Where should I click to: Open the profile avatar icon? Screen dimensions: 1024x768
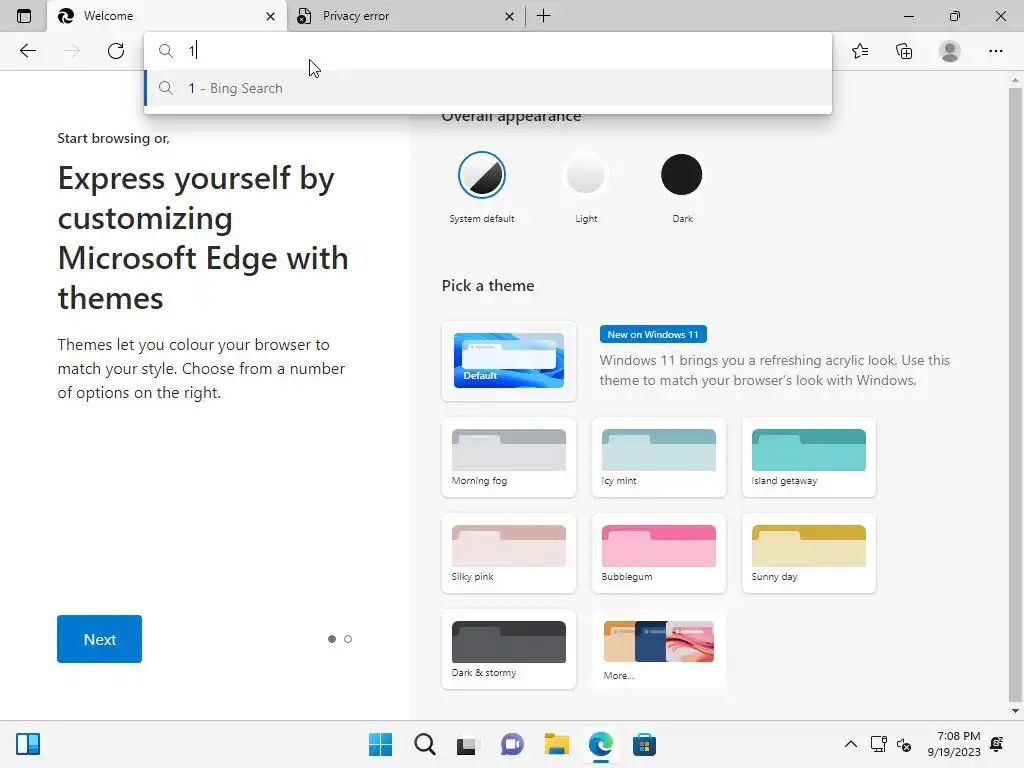coord(950,51)
